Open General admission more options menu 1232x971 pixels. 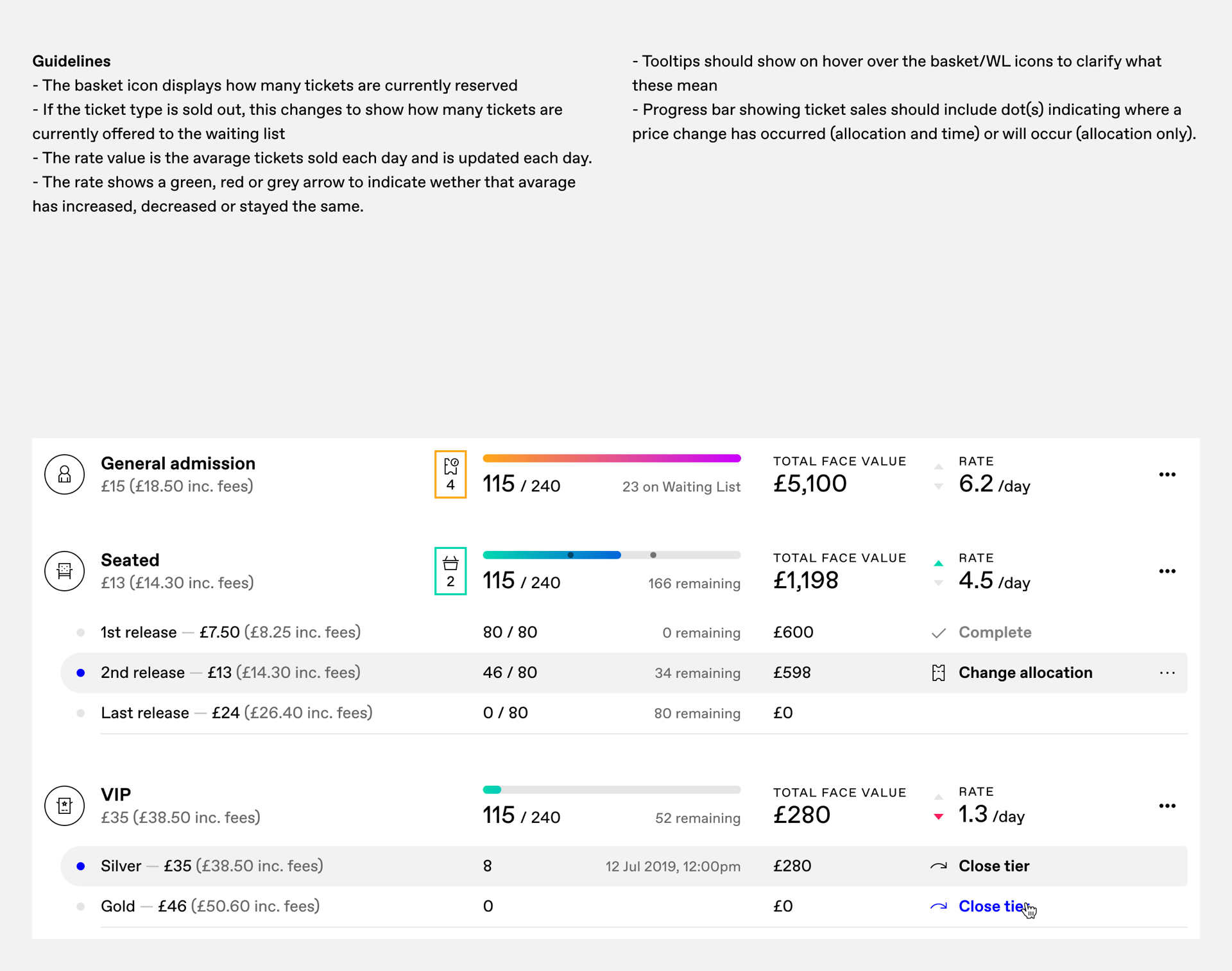click(x=1167, y=475)
